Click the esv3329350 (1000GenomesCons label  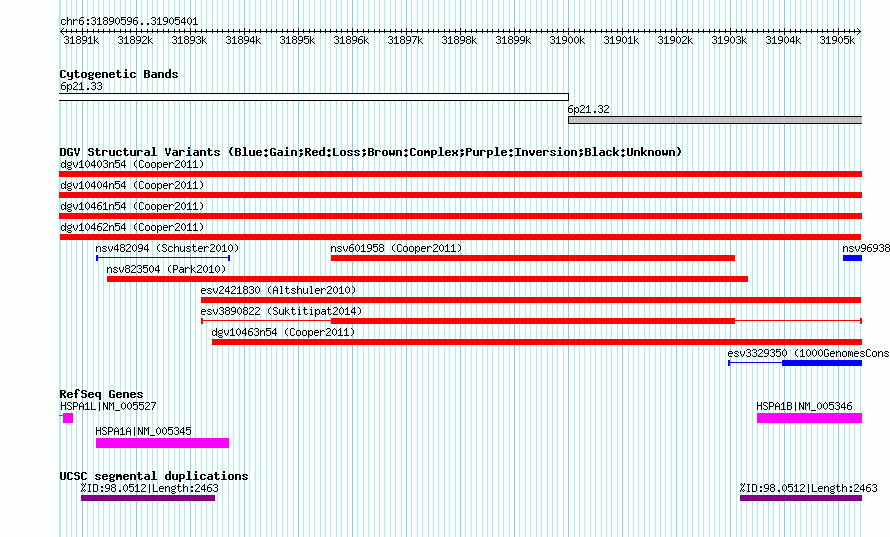click(808, 353)
